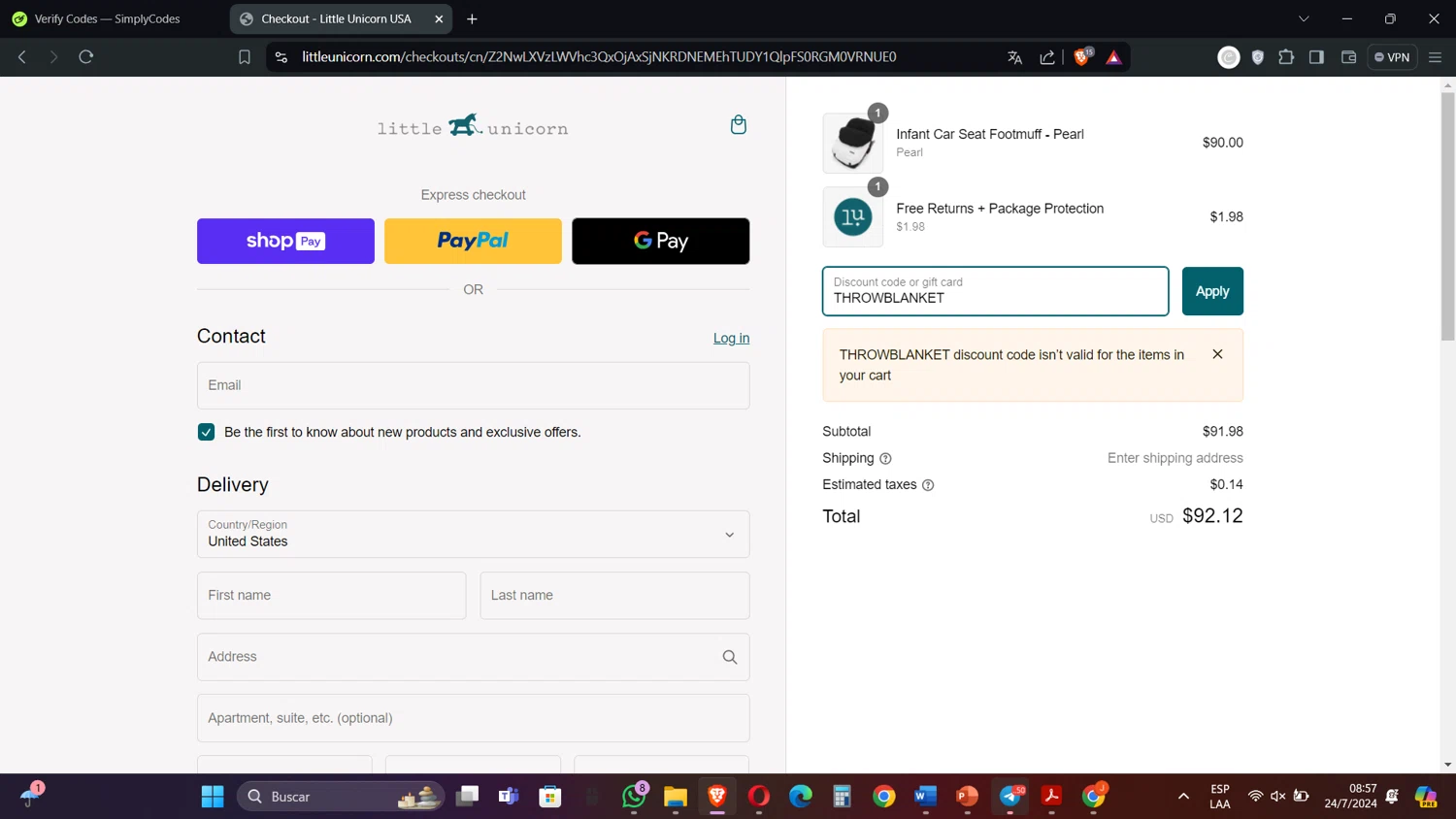Click into the Address field

[x=473, y=657]
